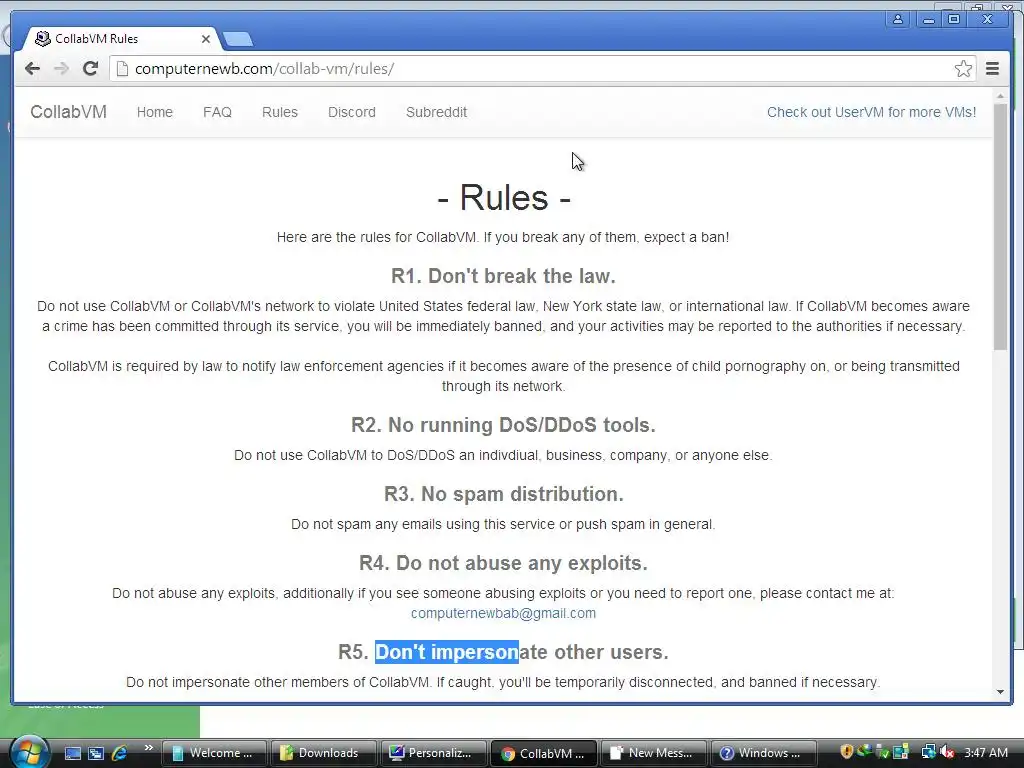The image size is (1024, 768).
Task: Open the Rules navbar item
Action: point(280,112)
